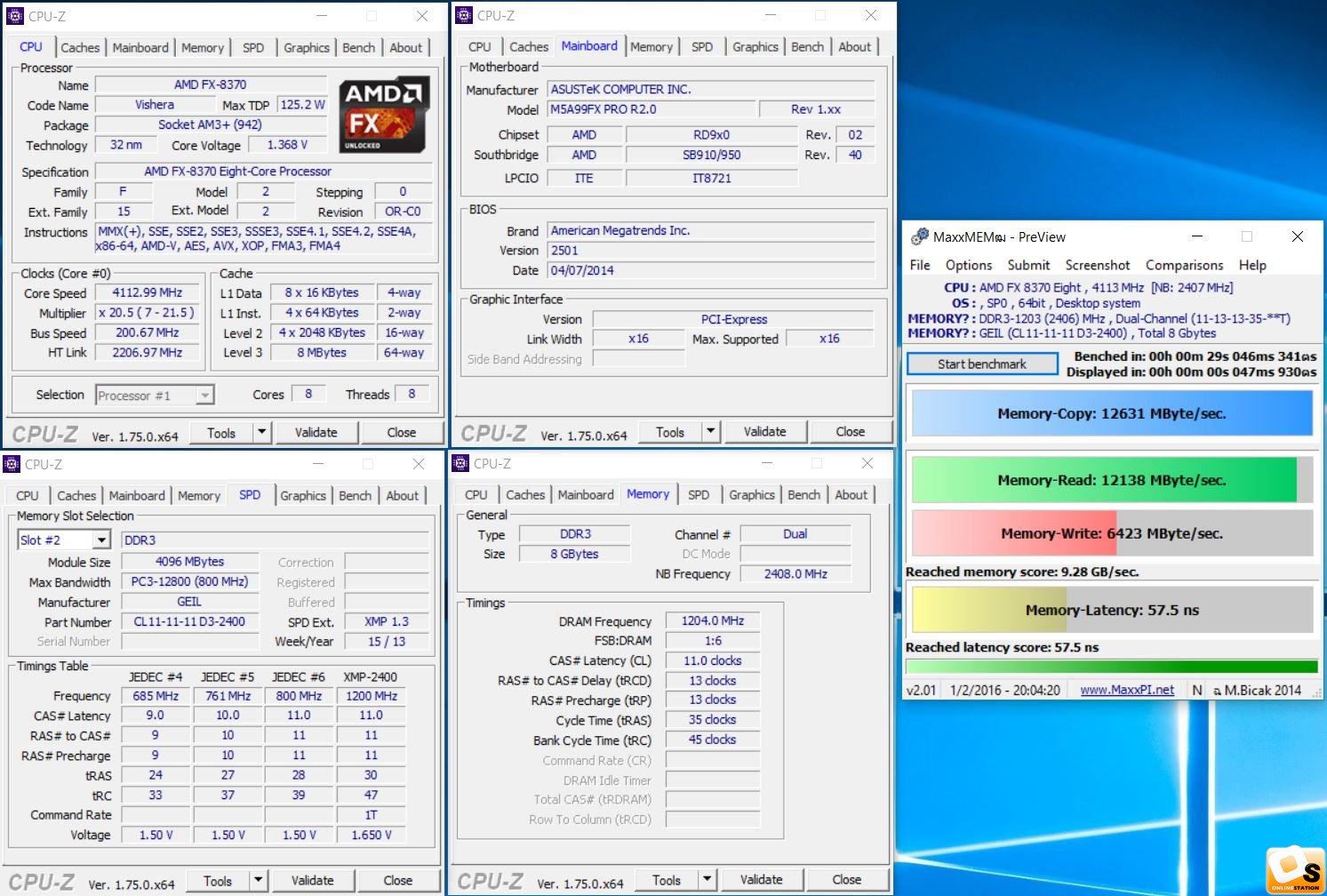
Task: Open the Options menu in MaxxMEM
Action: click(969, 265)
